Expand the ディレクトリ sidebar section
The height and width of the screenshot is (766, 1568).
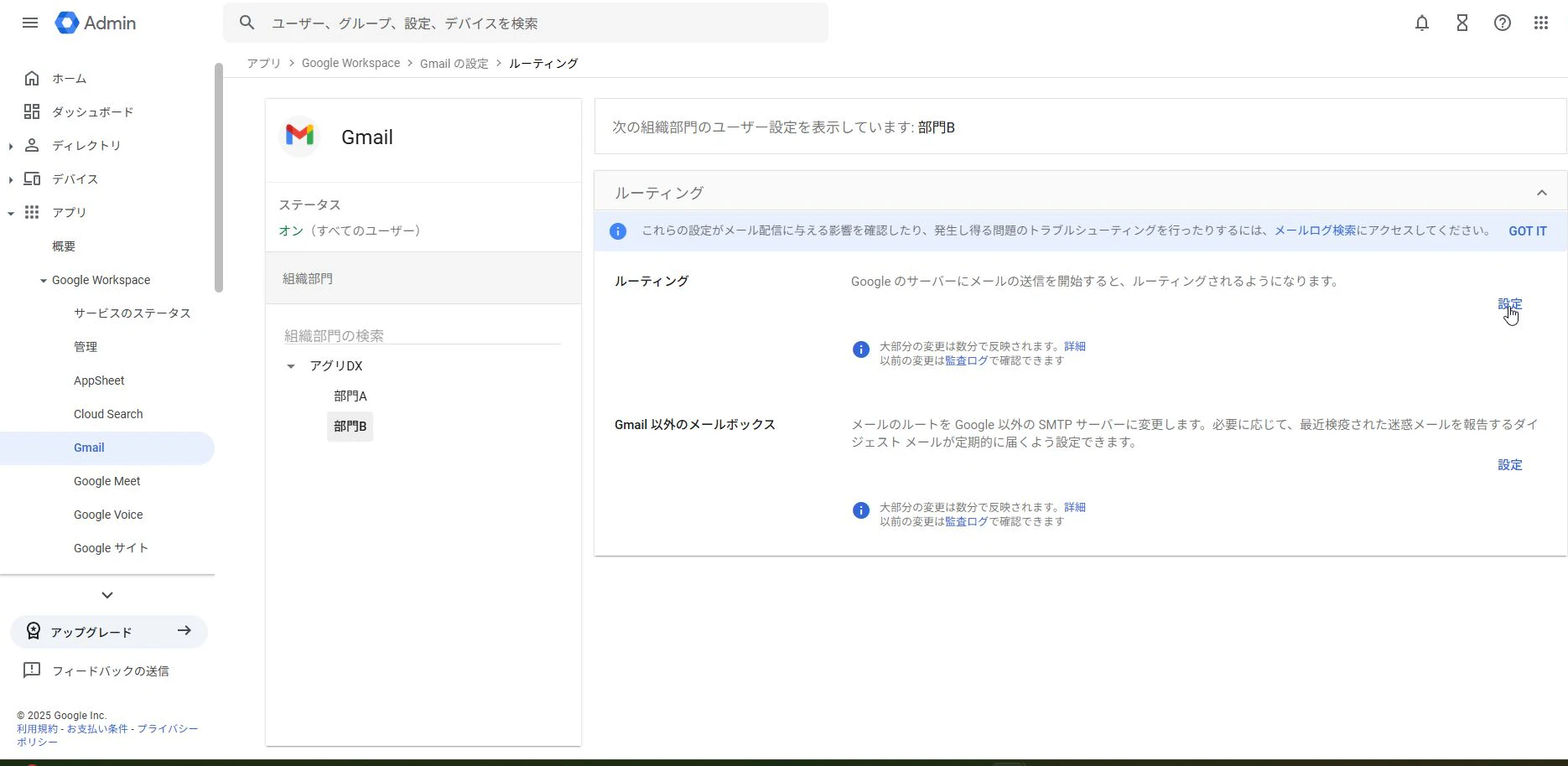coord(10,146)
